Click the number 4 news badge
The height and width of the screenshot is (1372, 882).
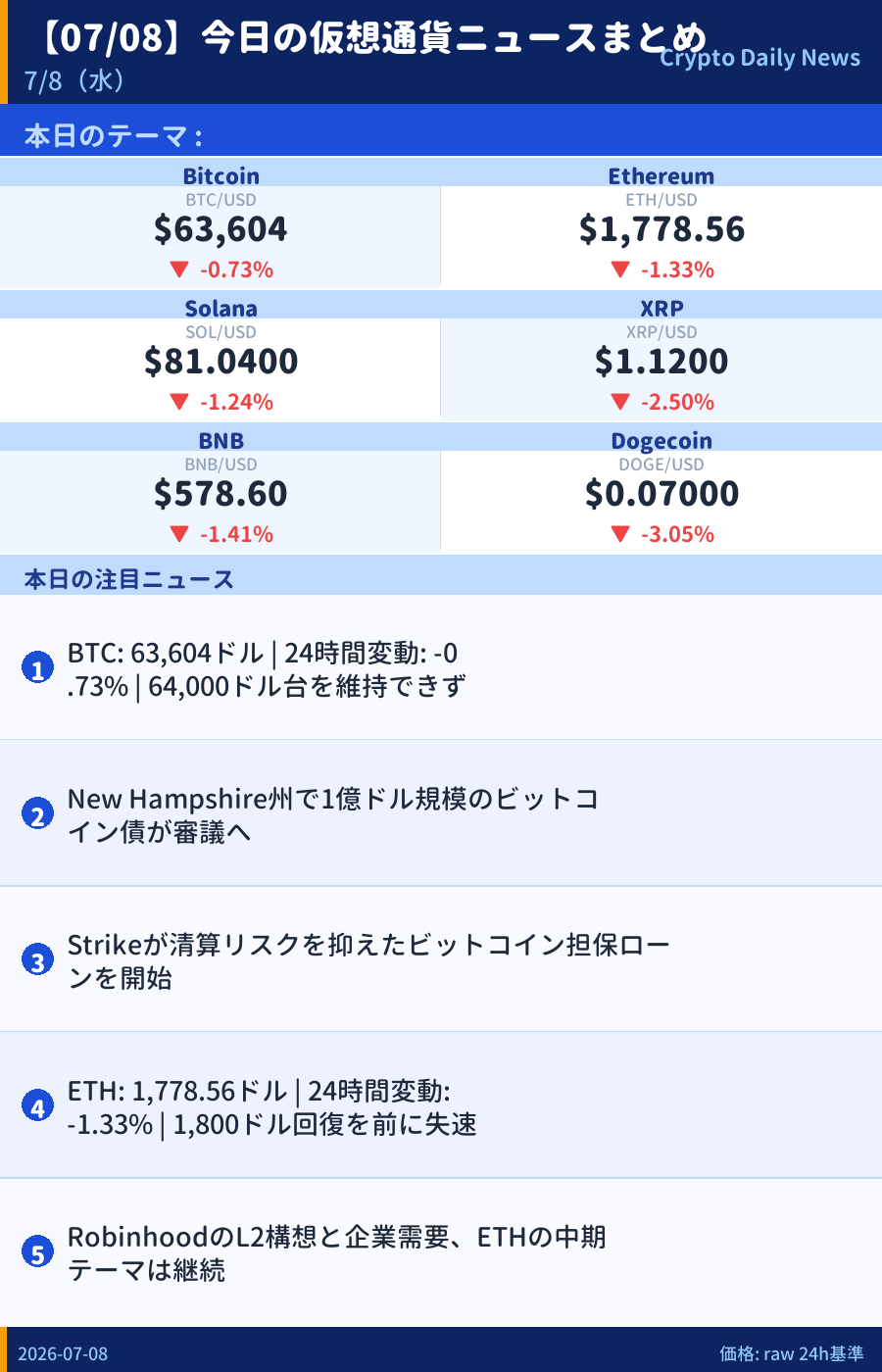[x=37, y=1106]
